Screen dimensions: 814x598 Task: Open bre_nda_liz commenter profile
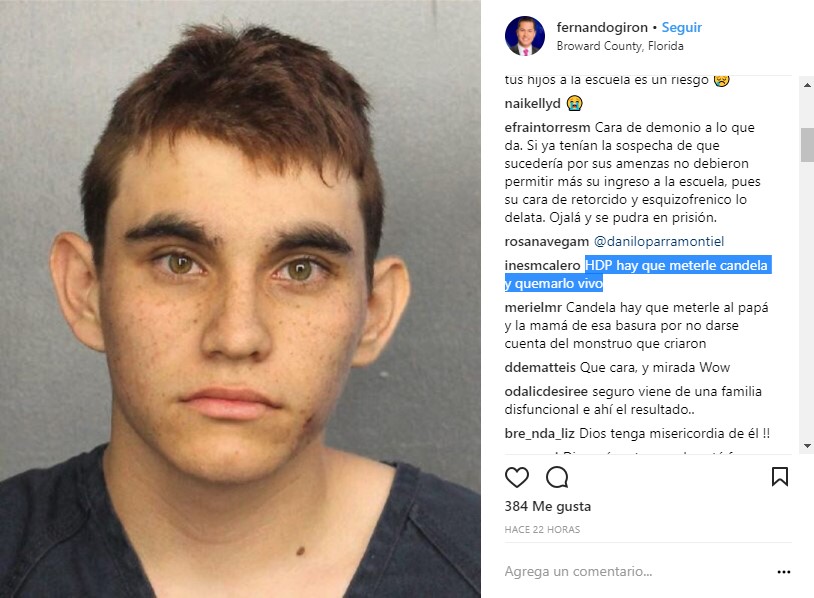[x=539, y=433]
